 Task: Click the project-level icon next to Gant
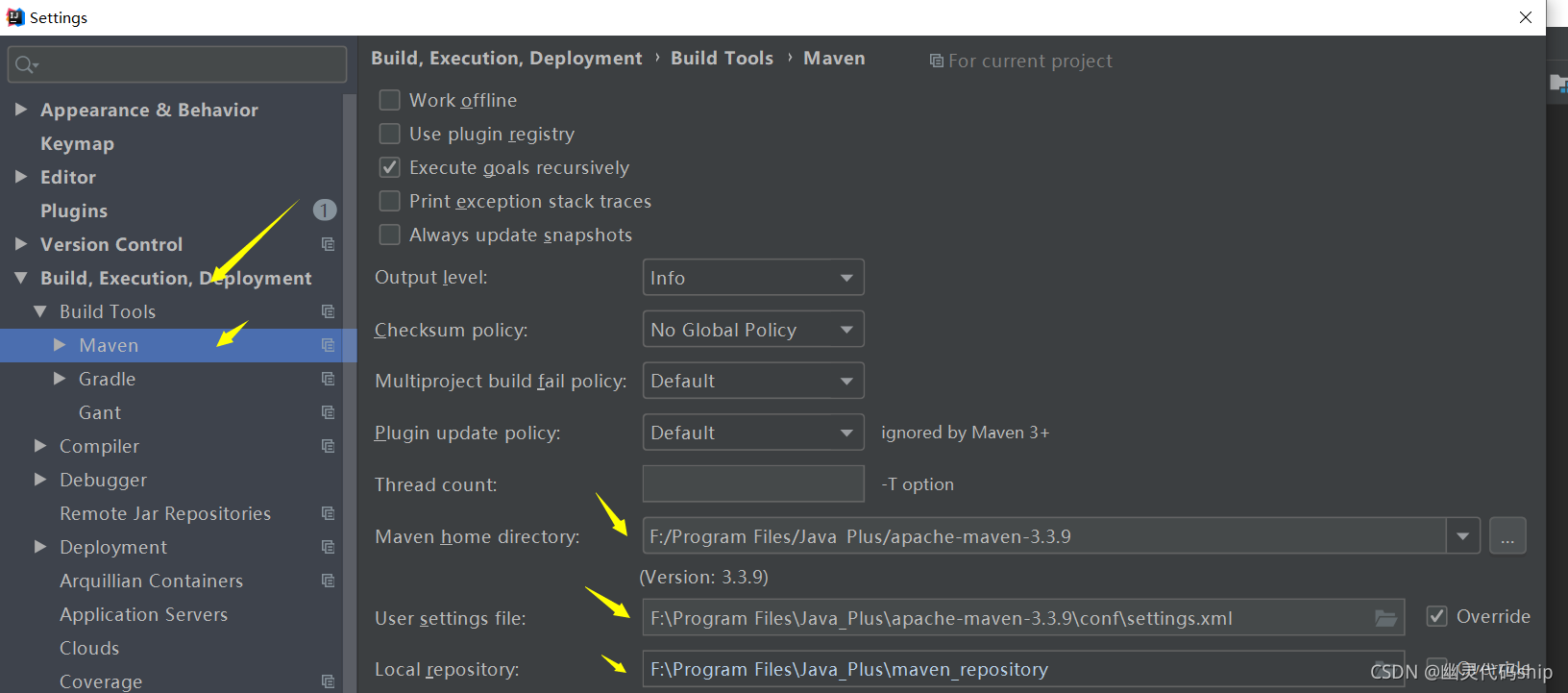[329, 412]
